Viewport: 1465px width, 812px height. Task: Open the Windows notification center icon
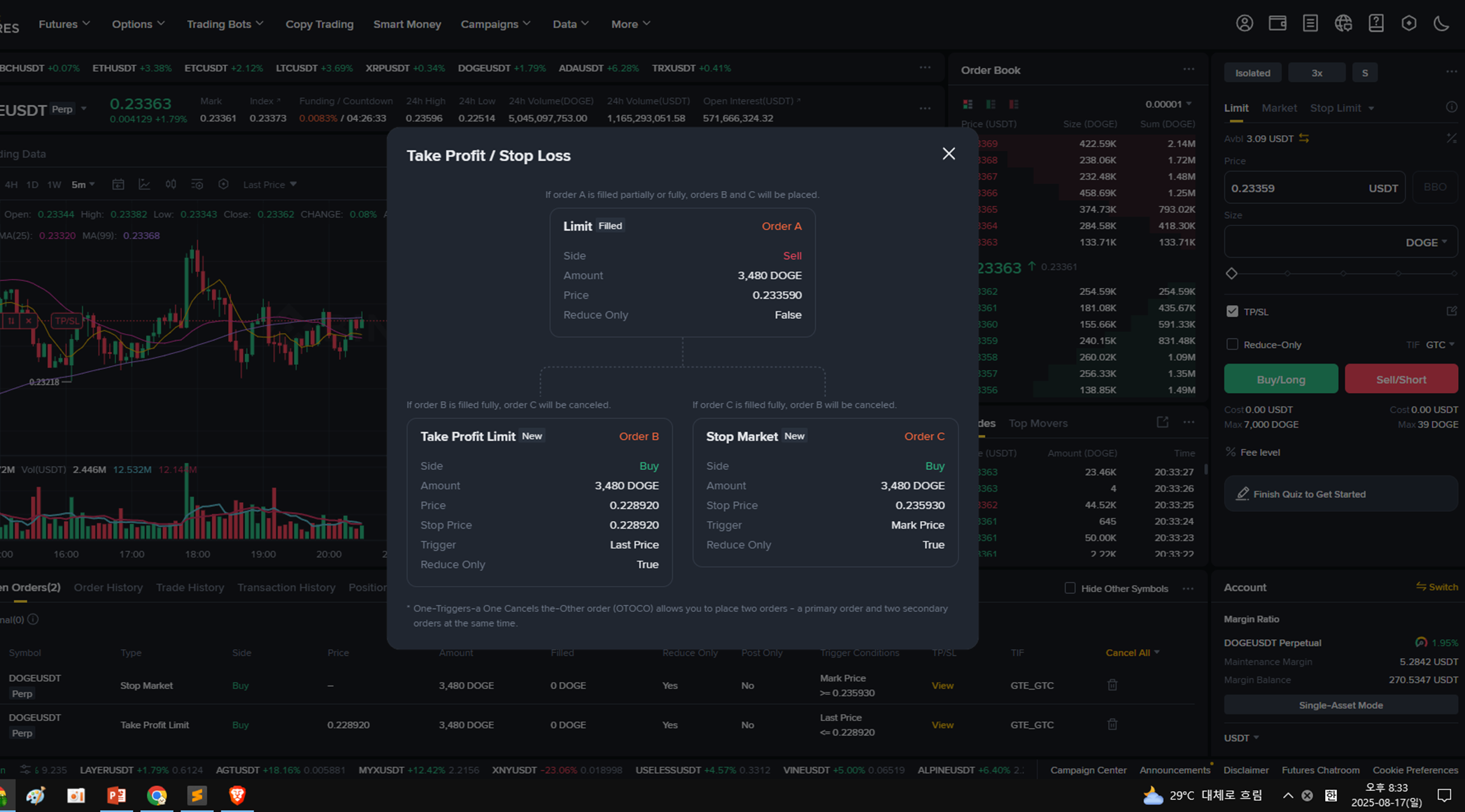pos(1444,795)
